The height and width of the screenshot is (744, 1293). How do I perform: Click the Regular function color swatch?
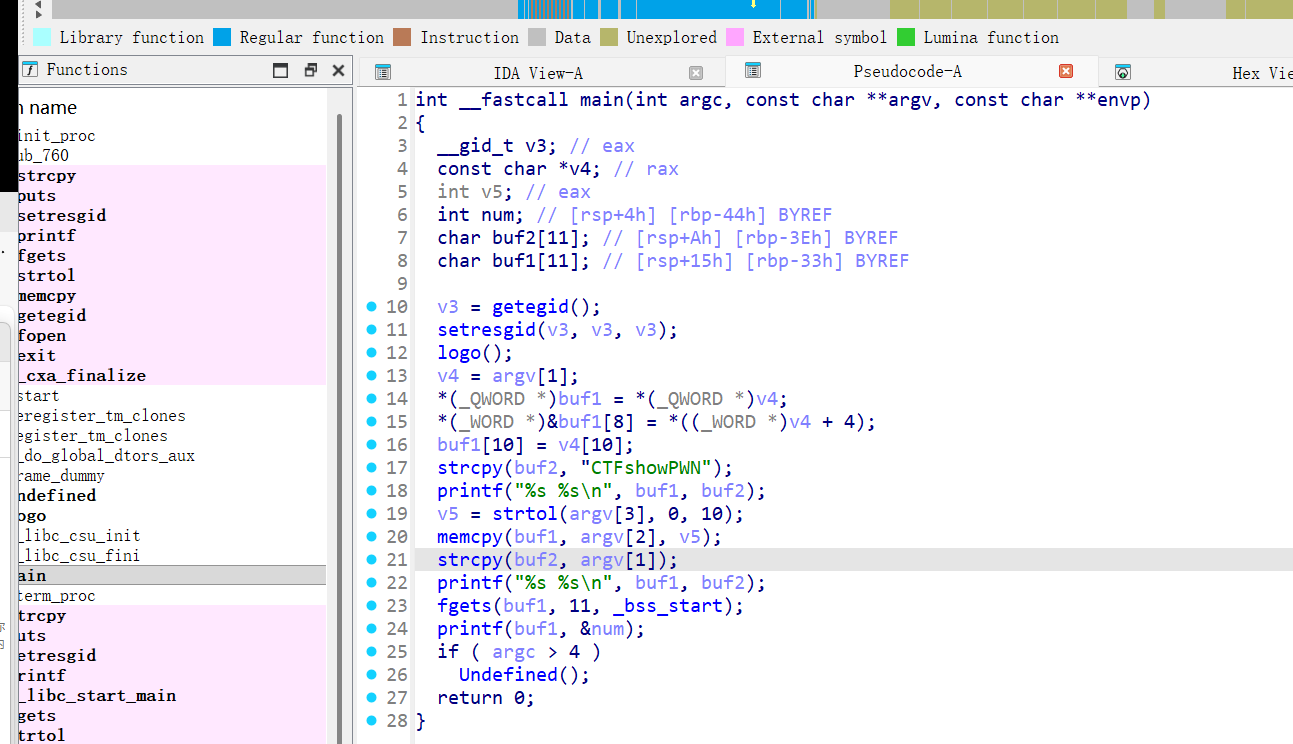coord(222,37)
